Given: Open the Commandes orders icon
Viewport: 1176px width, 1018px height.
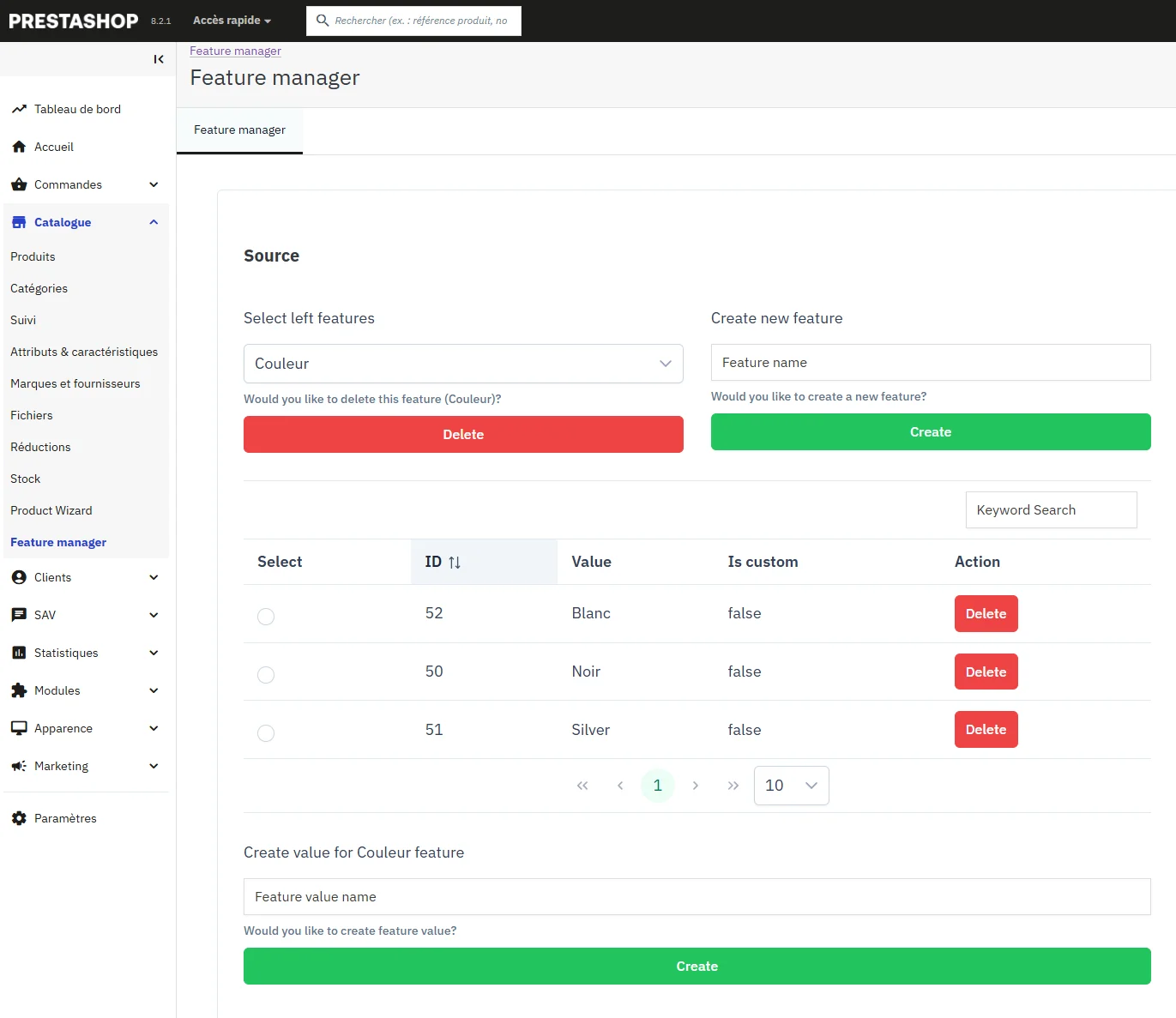Looking at the screenshot, I should pyautogui.click(x=19, y=184).
